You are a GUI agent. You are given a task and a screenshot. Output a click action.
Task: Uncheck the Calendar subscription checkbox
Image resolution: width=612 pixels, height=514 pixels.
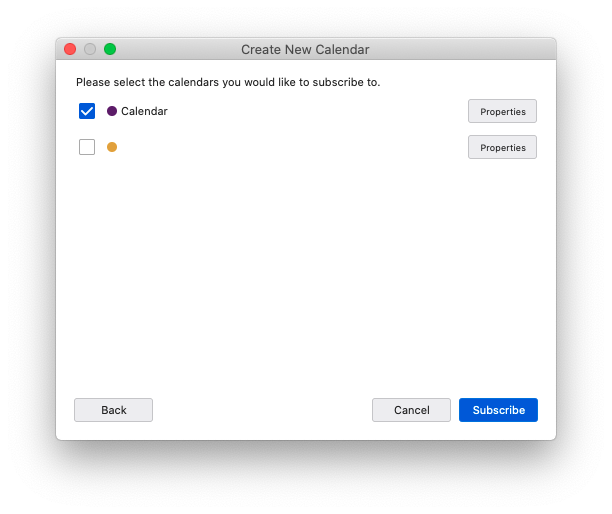tap(87, 111)
